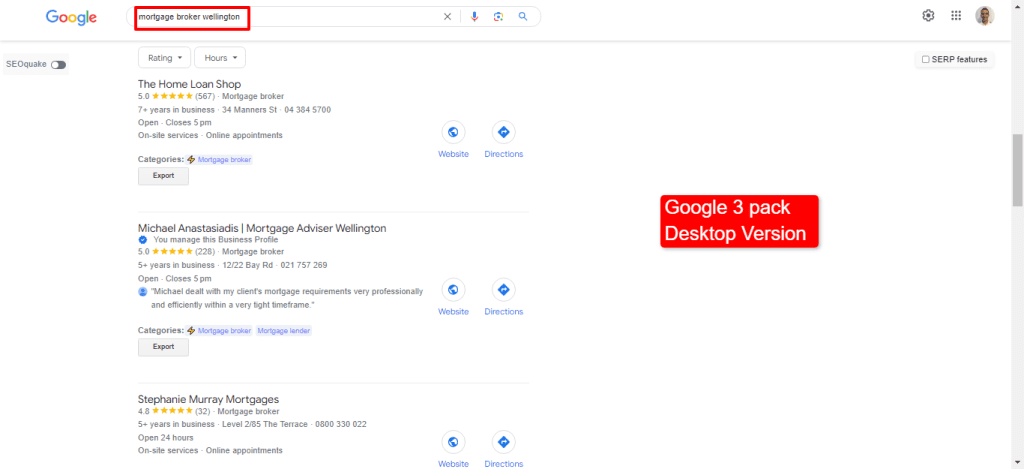Click phone number 0800 330 022
Viewport: 1024px width, 469px height.
(x=341, y=424)
